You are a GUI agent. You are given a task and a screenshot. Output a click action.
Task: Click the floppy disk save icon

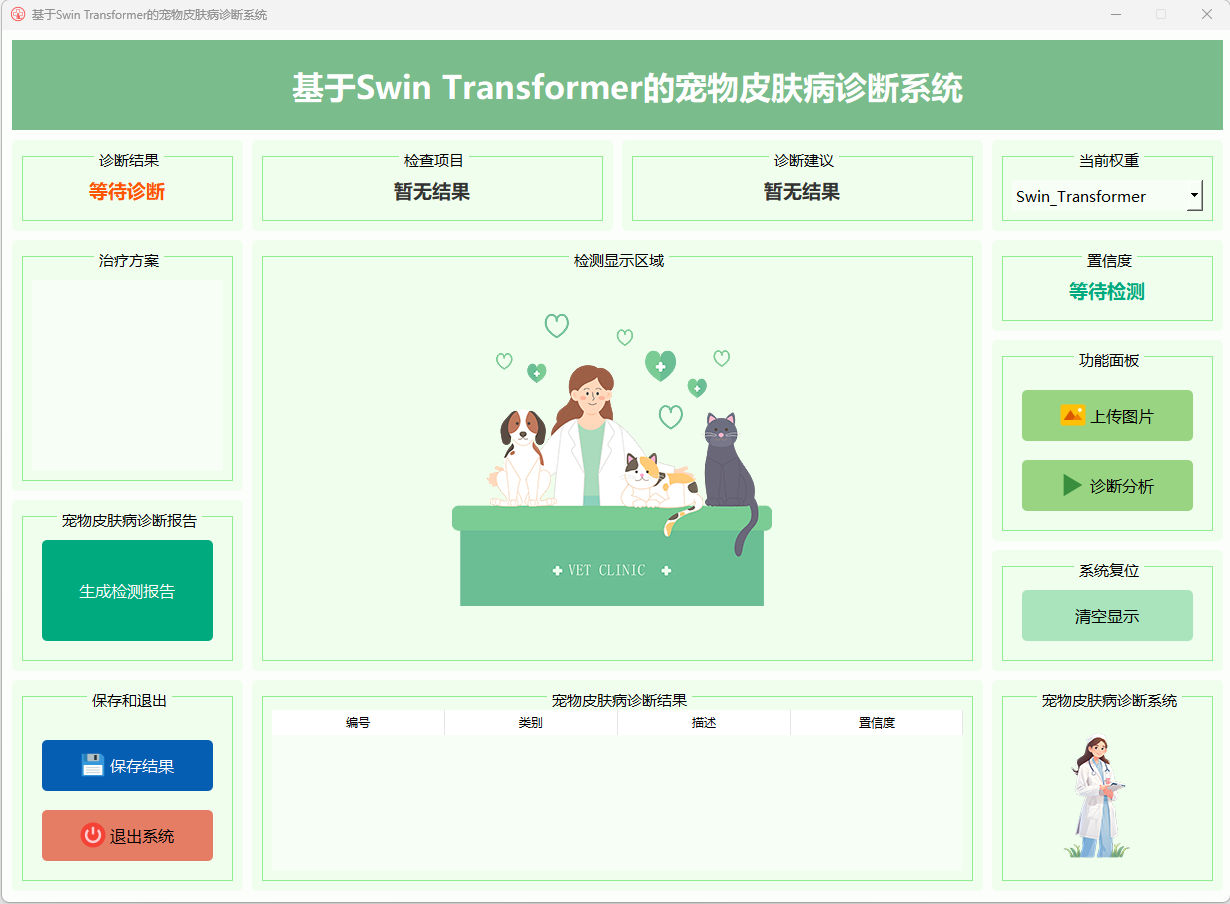(92, 766)
